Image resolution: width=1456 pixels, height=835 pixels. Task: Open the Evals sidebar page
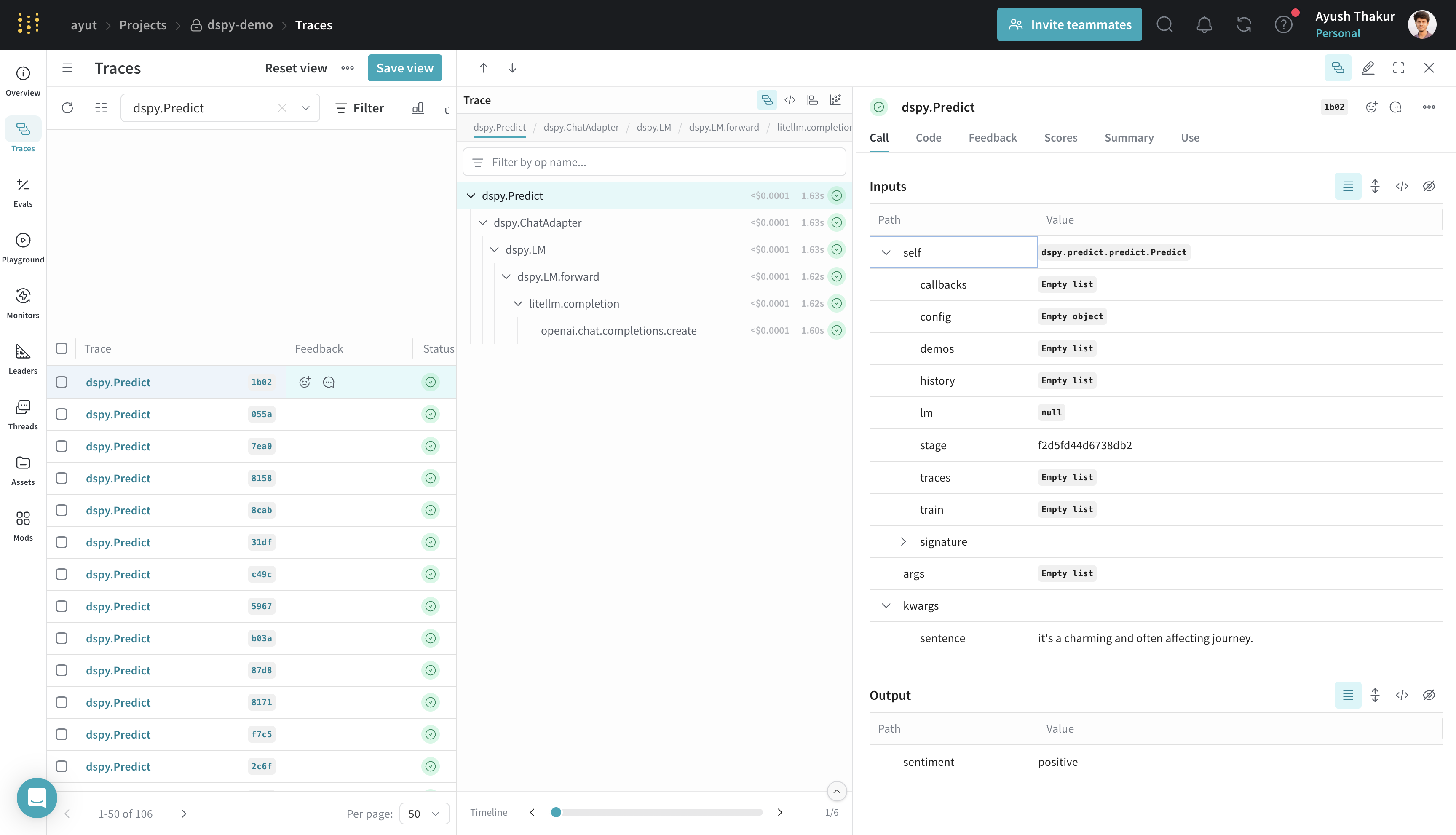(23, 193)
